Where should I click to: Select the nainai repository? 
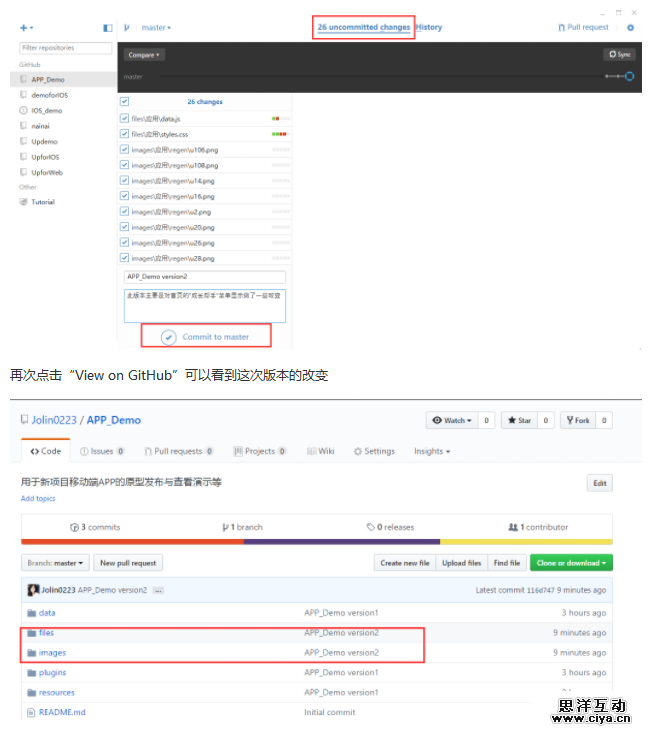point(63,126)
